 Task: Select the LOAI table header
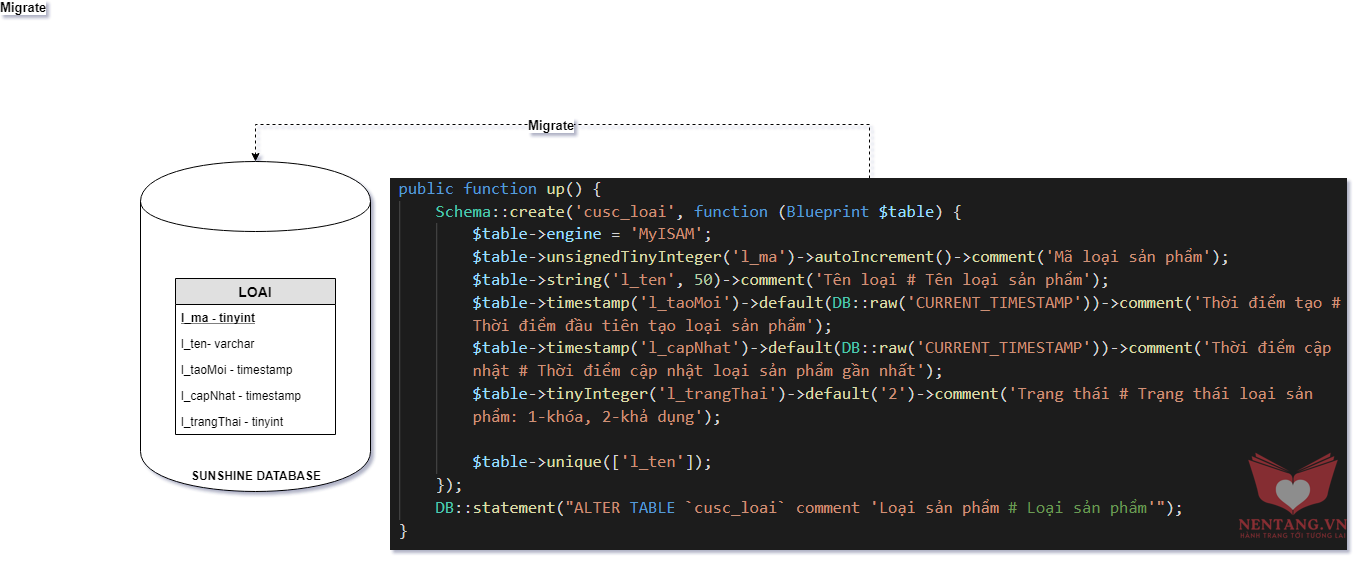pos(255,292)
